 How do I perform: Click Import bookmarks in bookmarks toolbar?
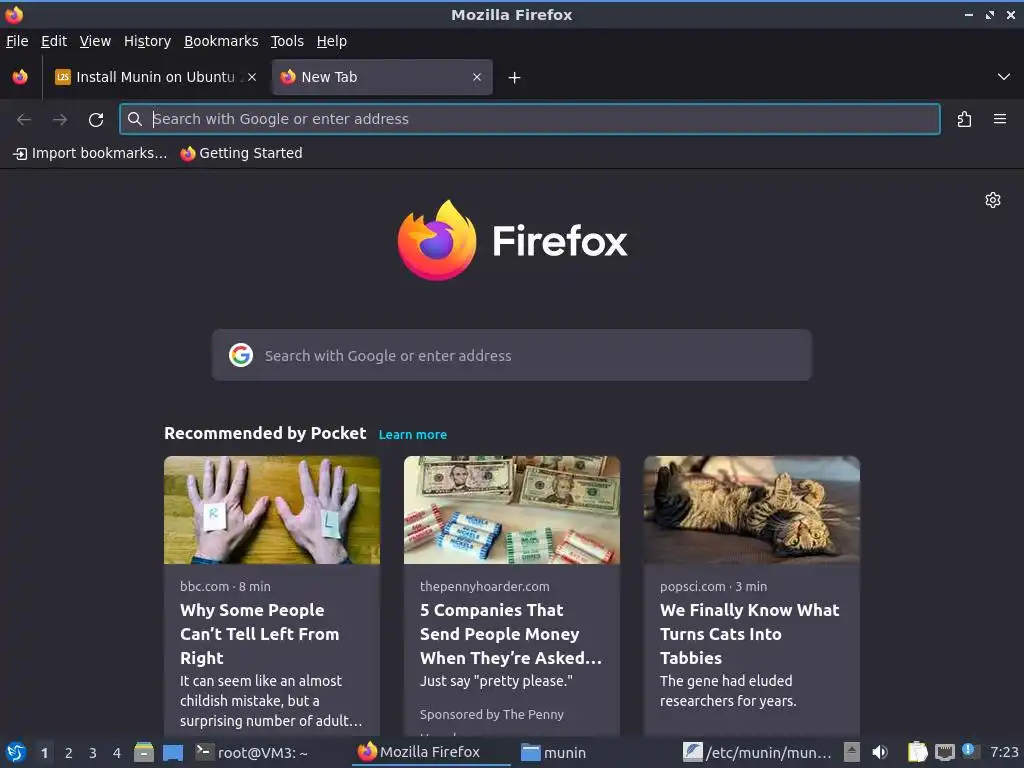[x=90, y=153]
